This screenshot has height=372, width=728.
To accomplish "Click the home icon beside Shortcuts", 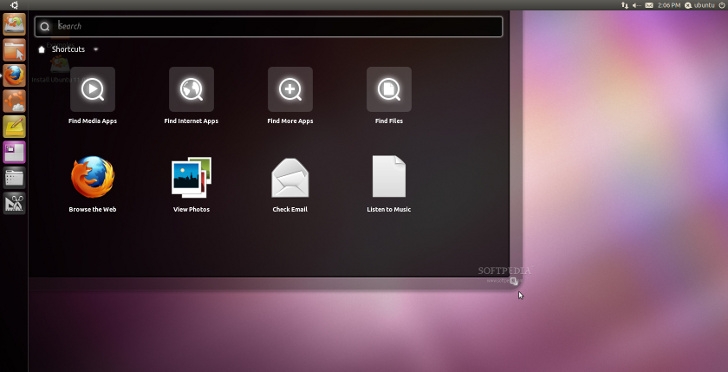I will point(41,49).
